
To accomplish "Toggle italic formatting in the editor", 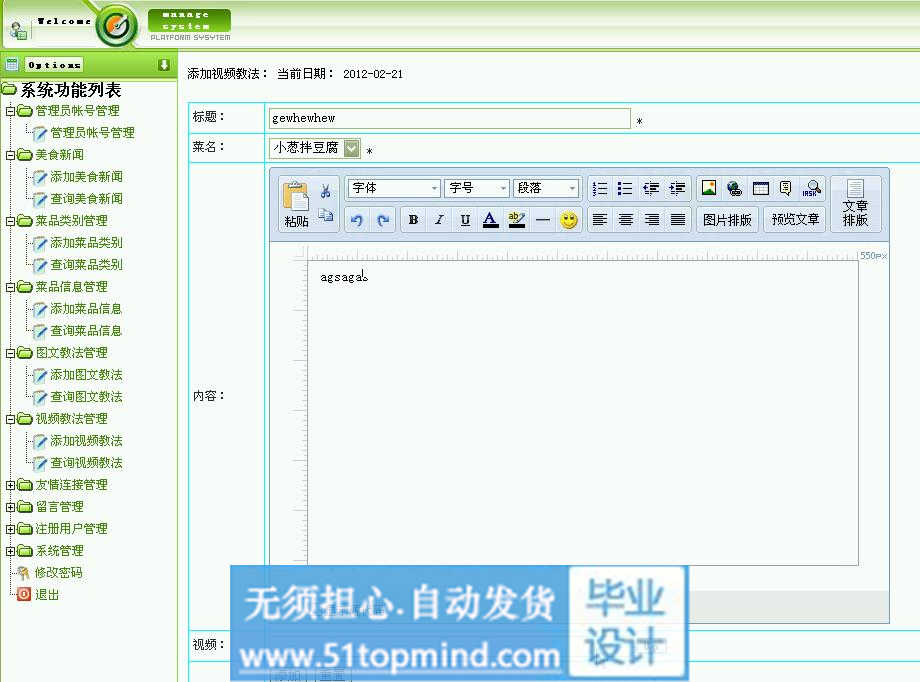I will tap(439, 220).
